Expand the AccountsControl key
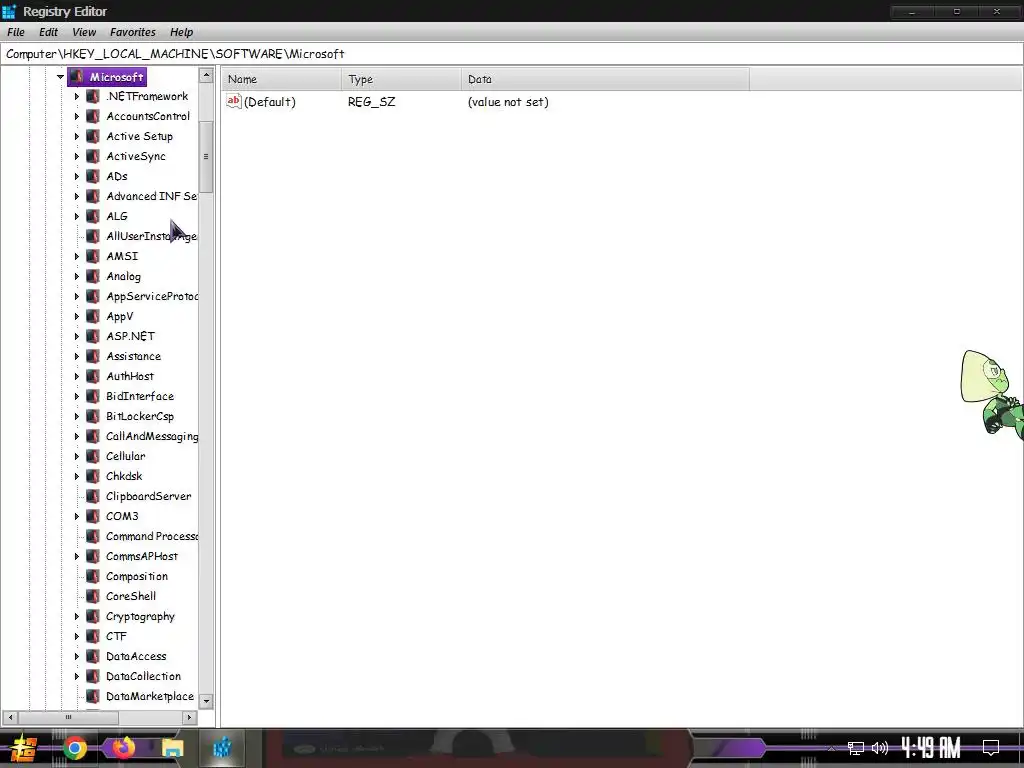The width and height of the screenshot is (1024, 768). [76, 116]
